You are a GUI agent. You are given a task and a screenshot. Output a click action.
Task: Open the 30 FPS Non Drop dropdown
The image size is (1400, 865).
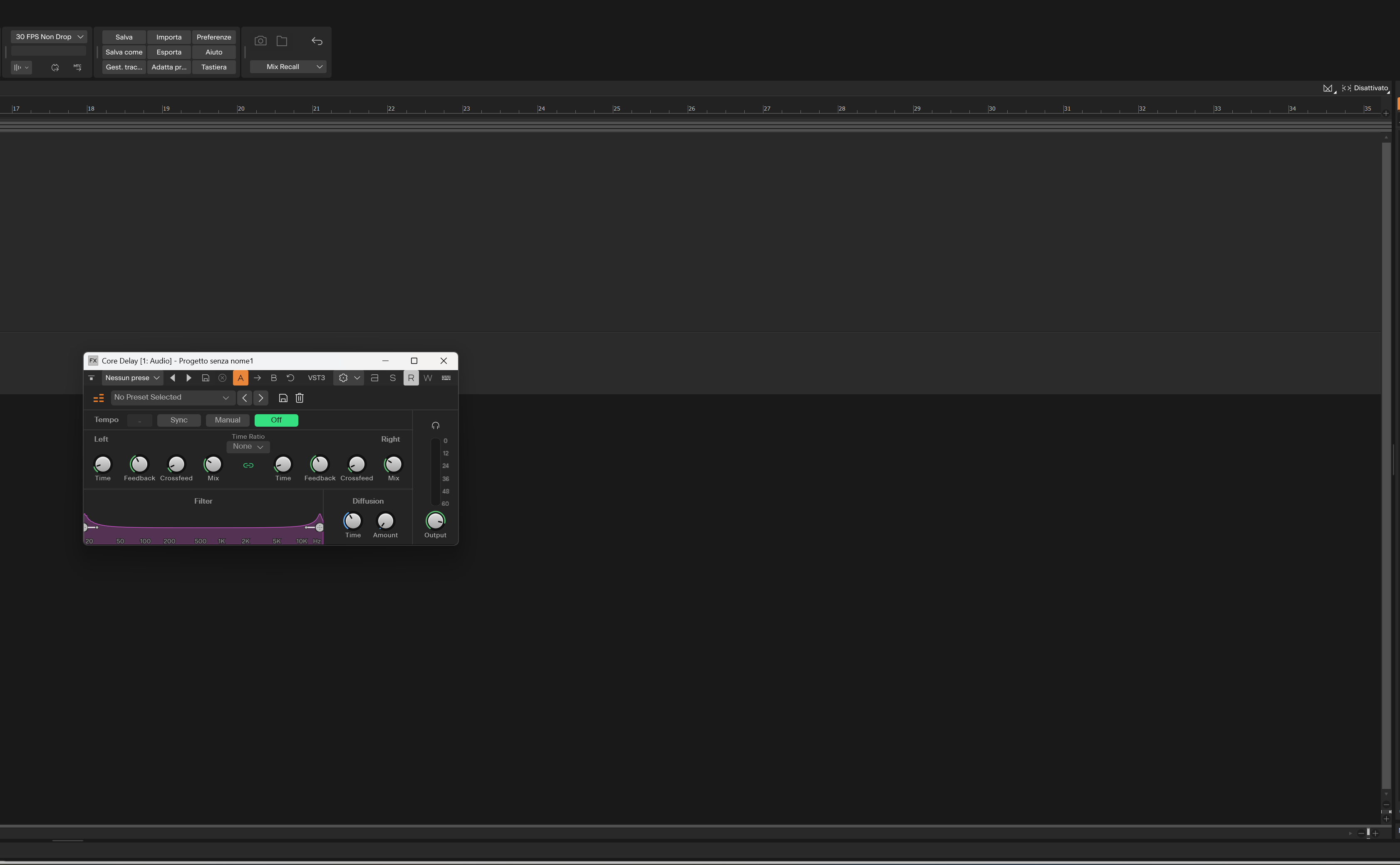coord(49,37)
